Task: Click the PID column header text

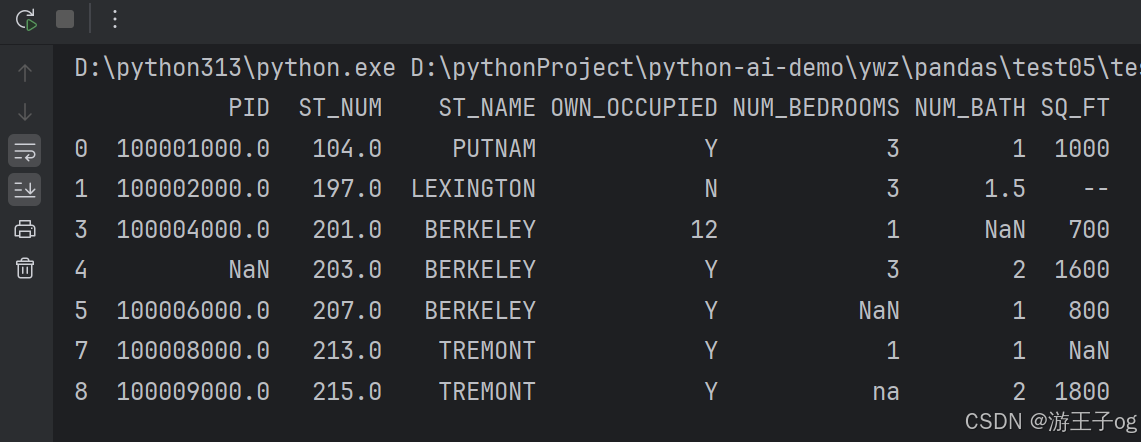Action: (x=250, y=108)
